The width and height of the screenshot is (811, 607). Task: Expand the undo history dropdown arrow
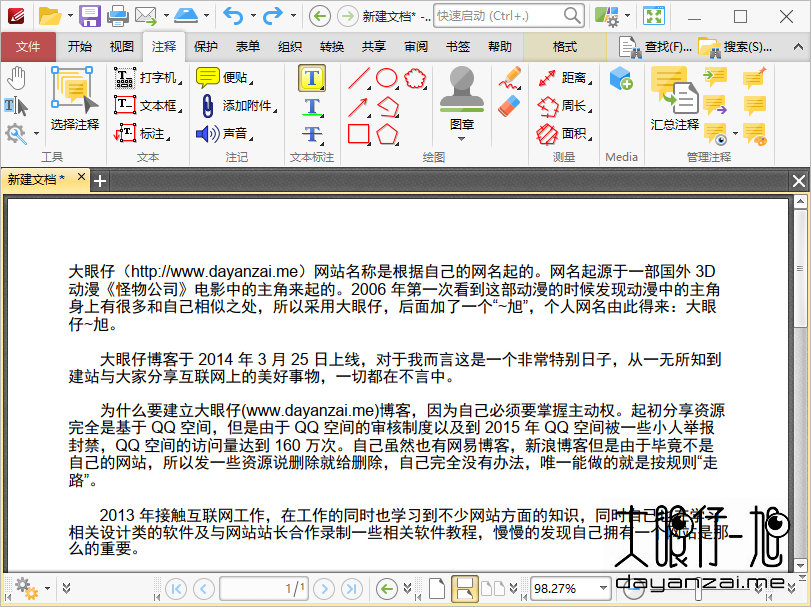pos(253,16)
